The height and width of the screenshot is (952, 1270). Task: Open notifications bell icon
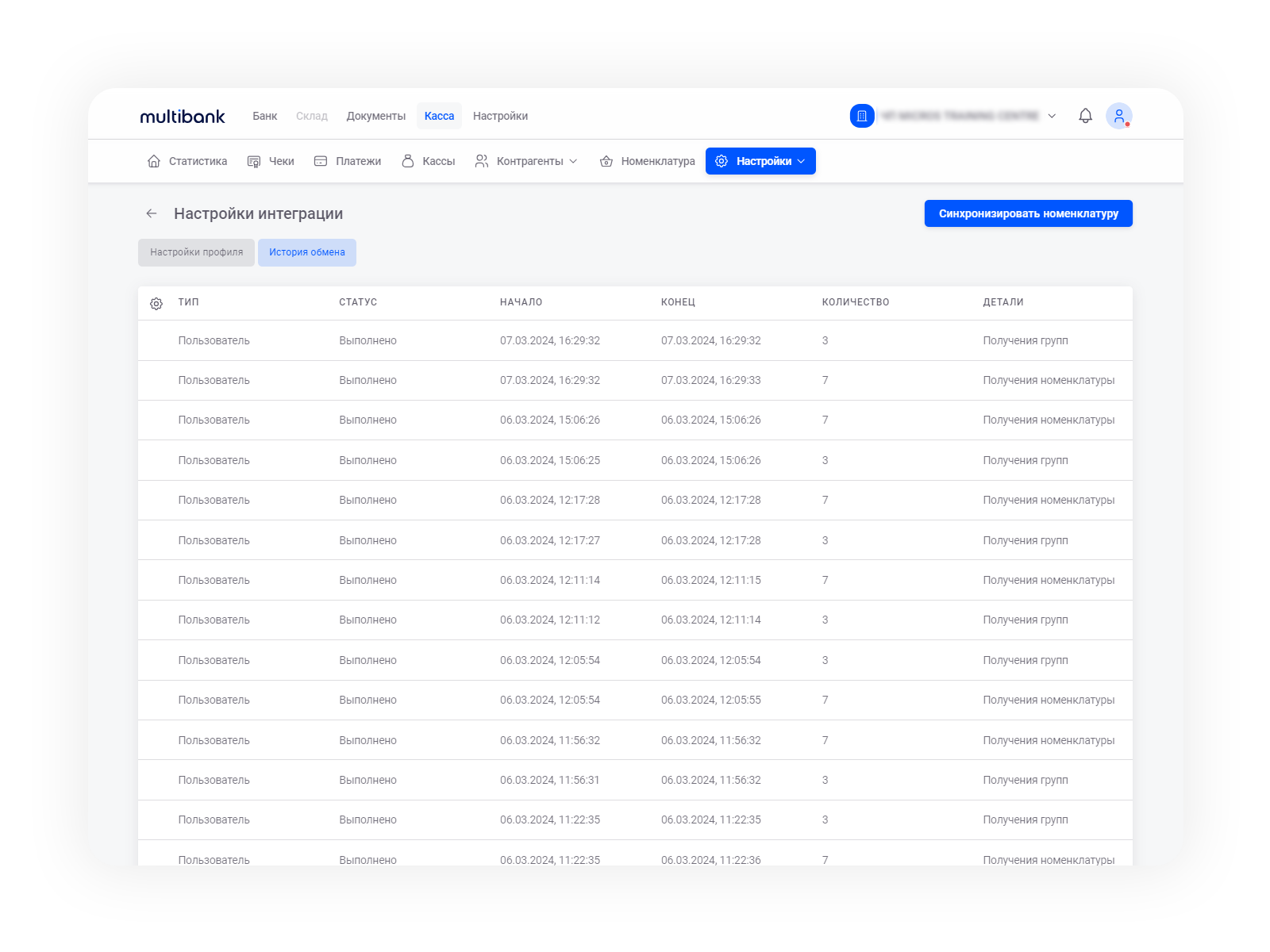click(1085, 116)
